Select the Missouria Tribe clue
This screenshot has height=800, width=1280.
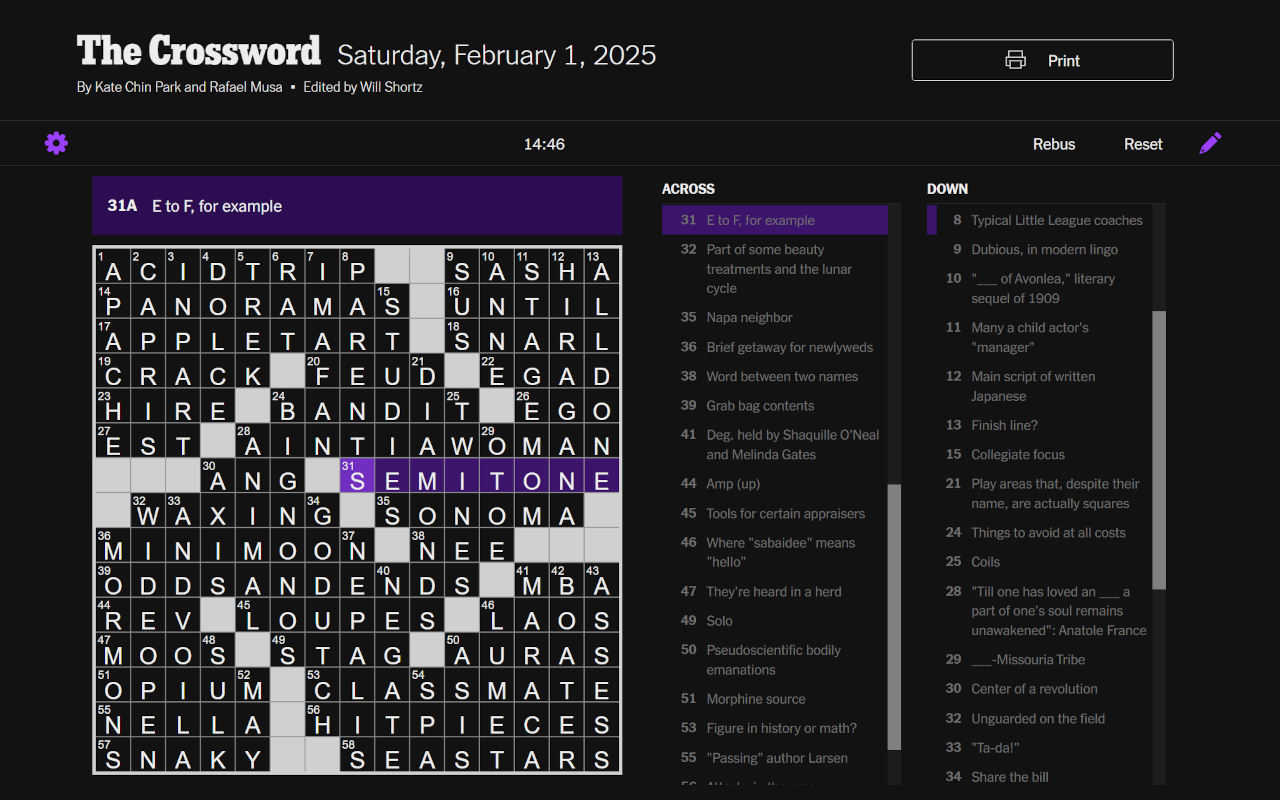[1040, 660]
